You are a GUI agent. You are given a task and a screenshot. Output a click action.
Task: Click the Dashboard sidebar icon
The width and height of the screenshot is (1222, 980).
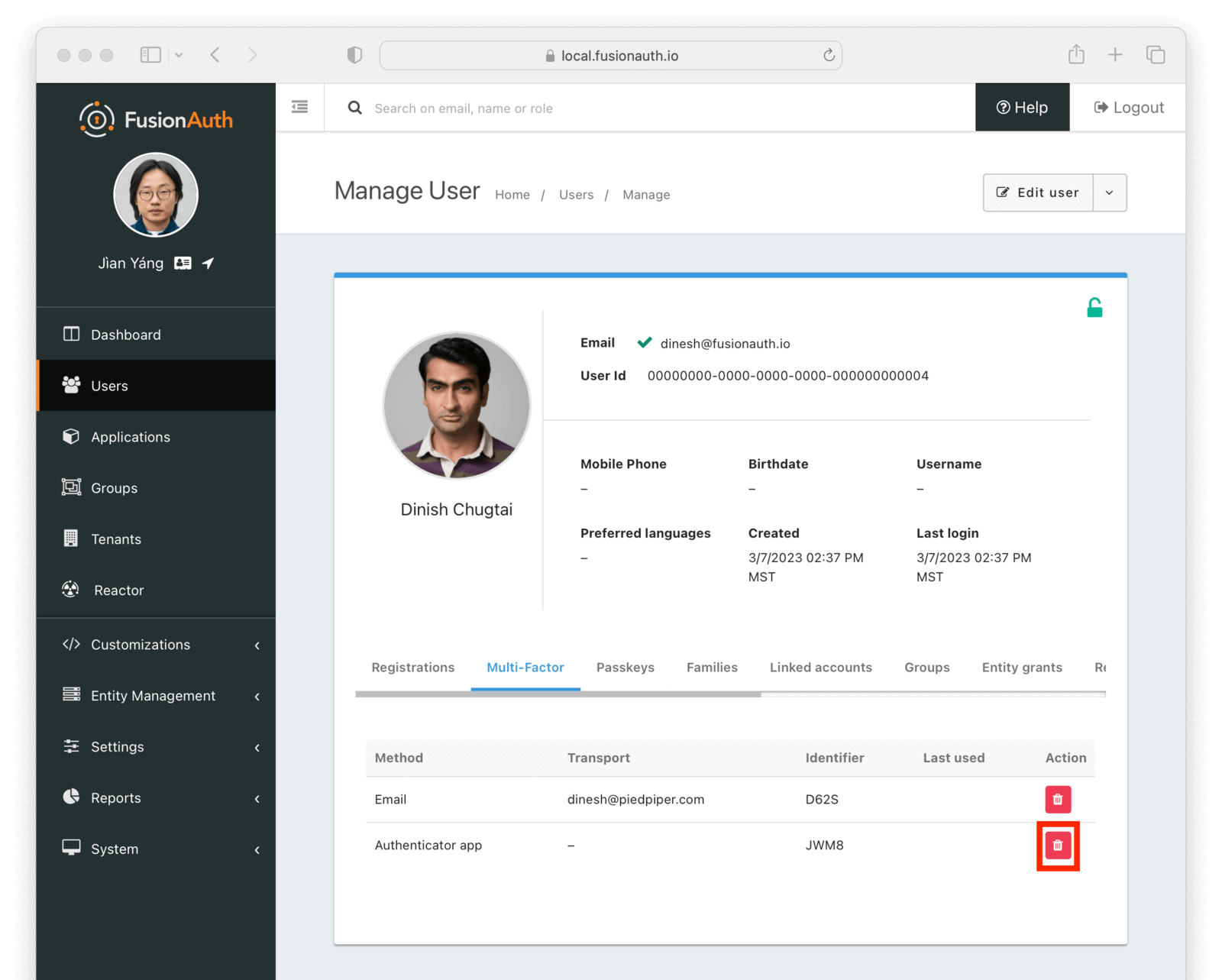71,334
